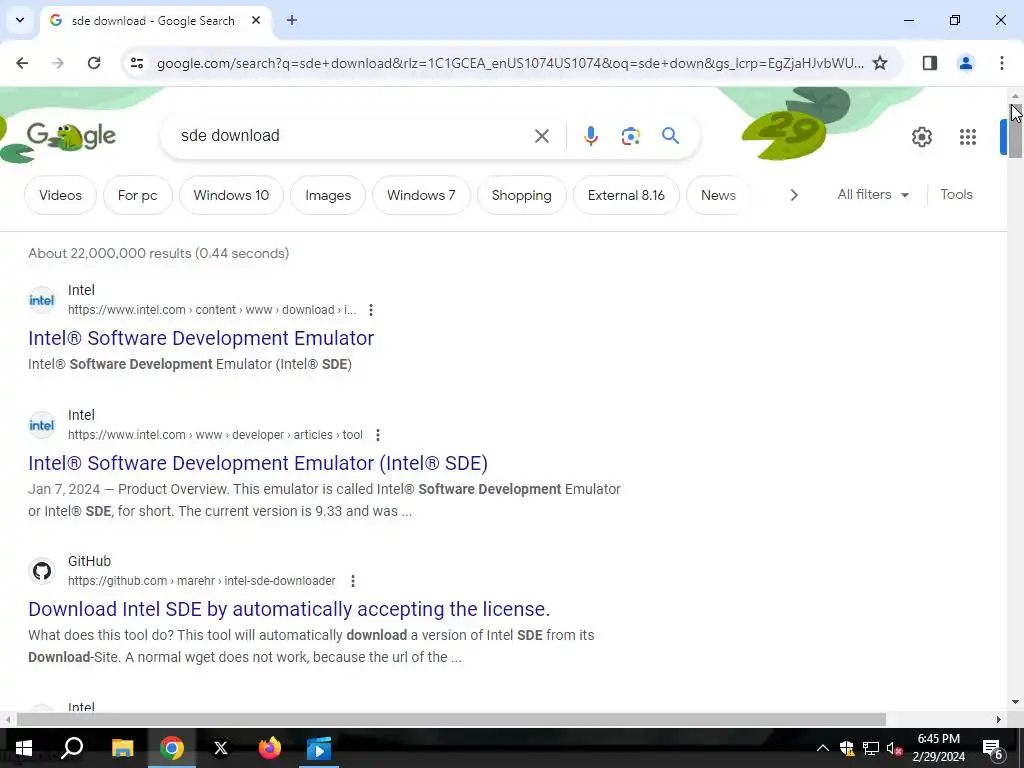Open File Explorer from taskbar
This screenshot has width=1024, height=768.
click(x=122, y=748)
